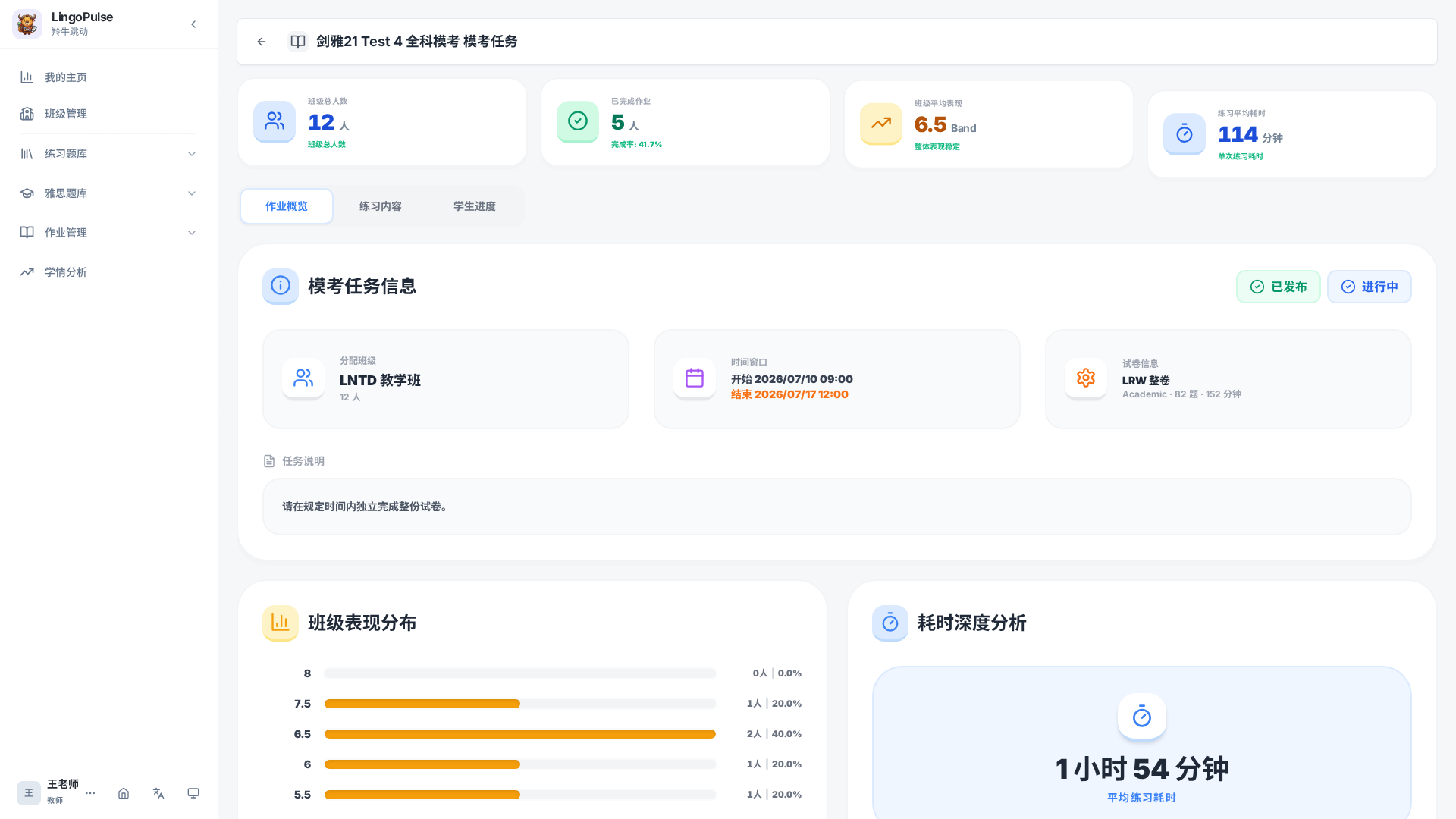1456x819 pixels.
Task: Click the 练习平均耗时 stopwatch icon
Action: 1185,134
